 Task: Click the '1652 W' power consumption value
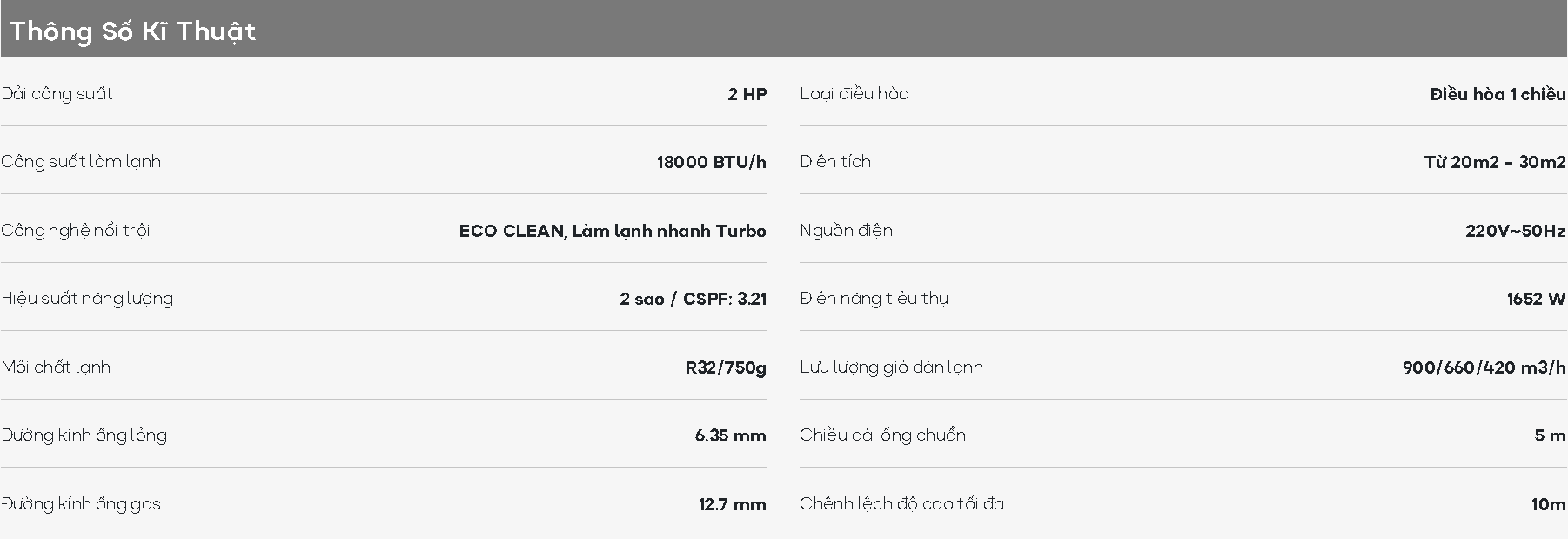(x=1535, y=299)
